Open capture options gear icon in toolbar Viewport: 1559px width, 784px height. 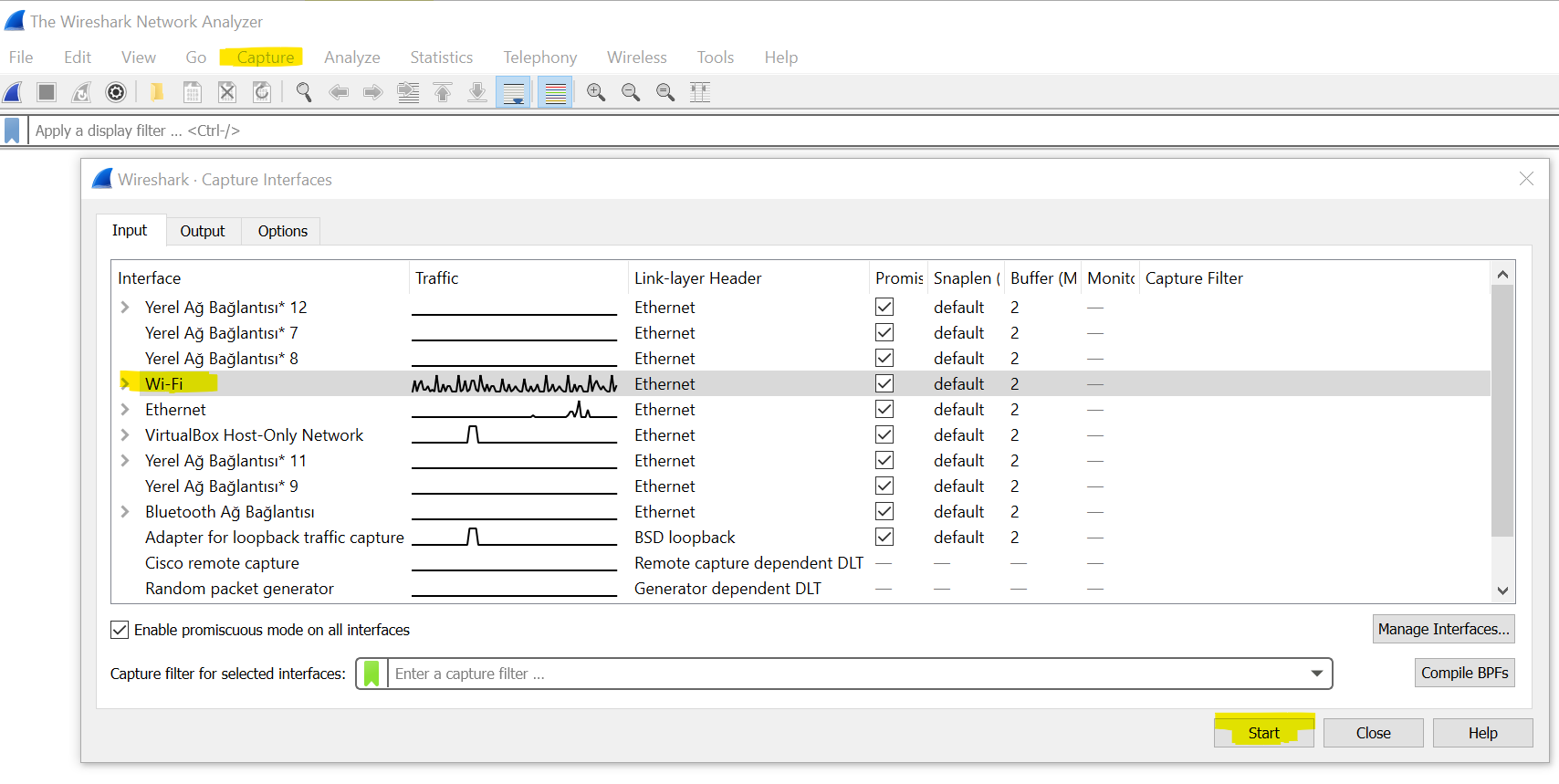[116, 92]
